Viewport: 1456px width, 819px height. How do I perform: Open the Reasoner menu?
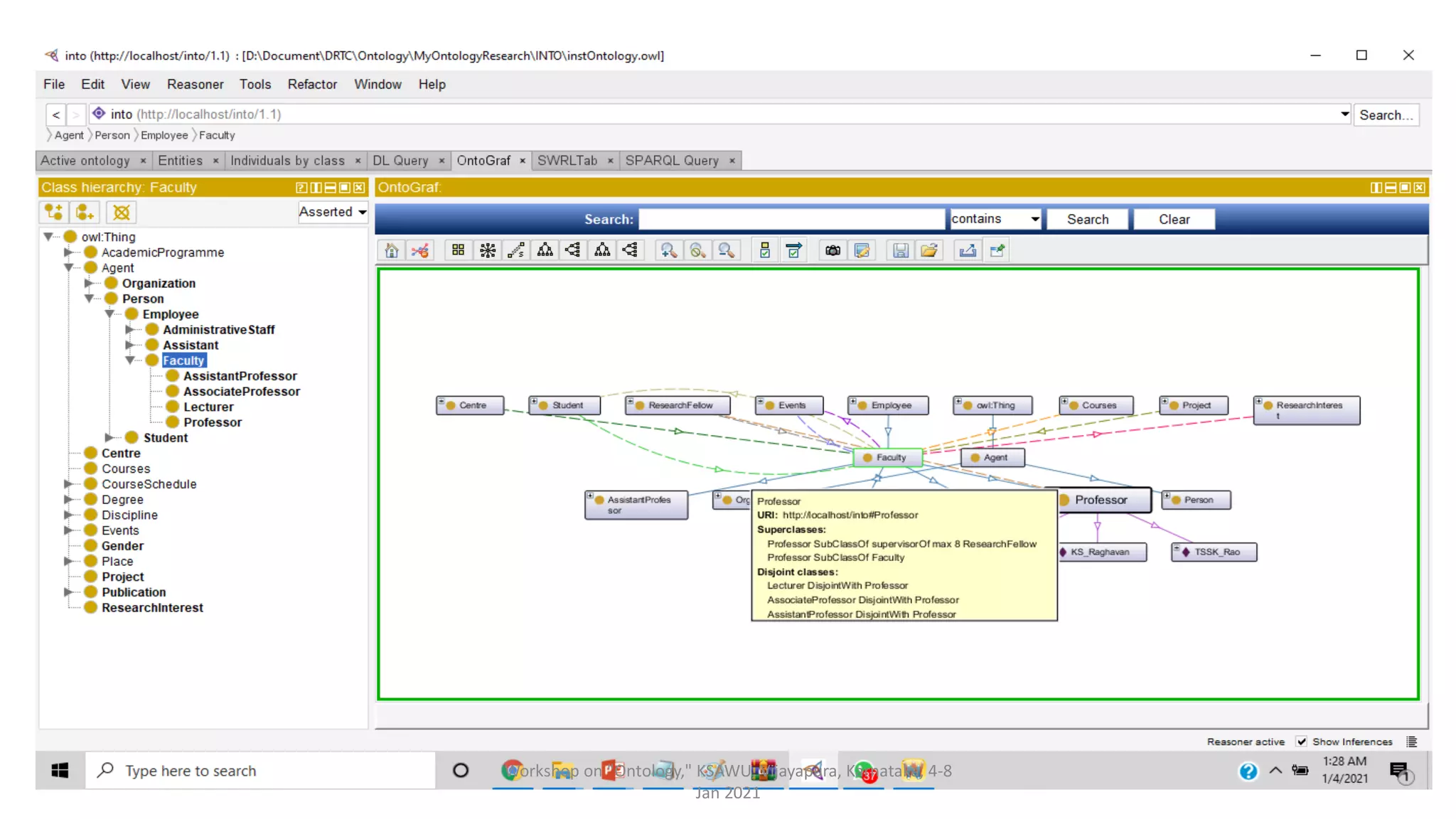pos(195,84)
